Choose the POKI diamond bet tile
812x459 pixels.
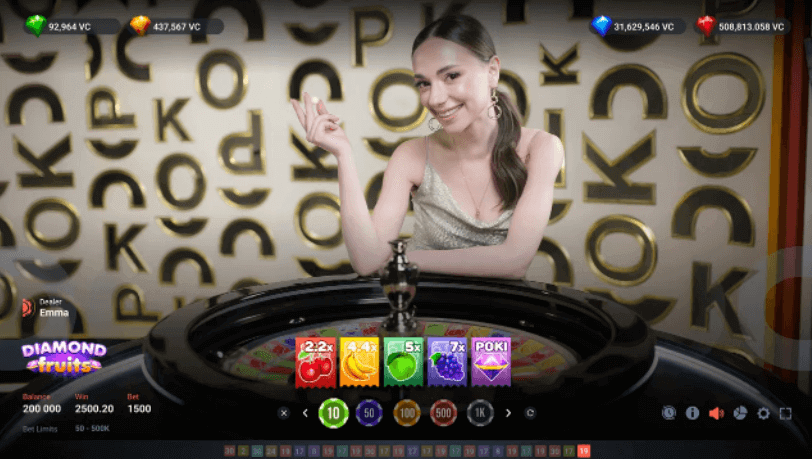coord(491,363)
